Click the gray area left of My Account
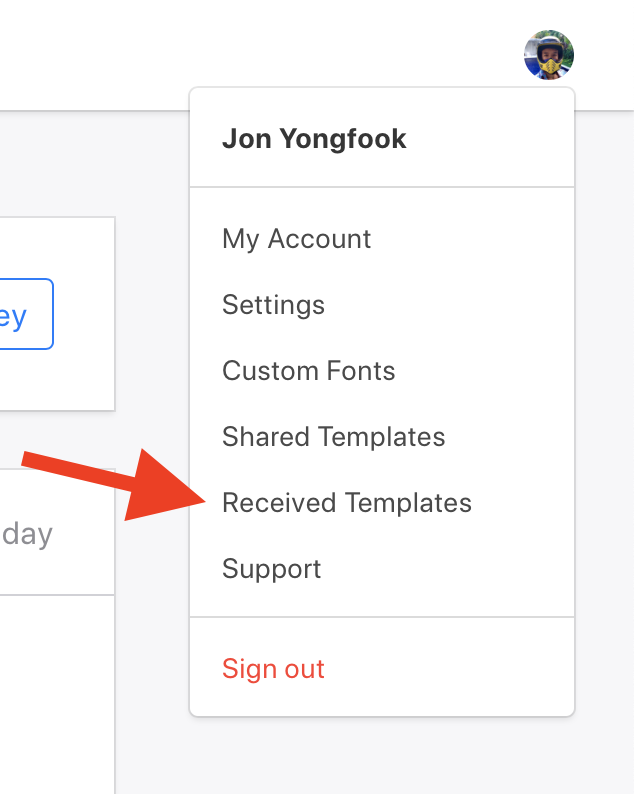634x794 pixels. [x=152, y=240]
